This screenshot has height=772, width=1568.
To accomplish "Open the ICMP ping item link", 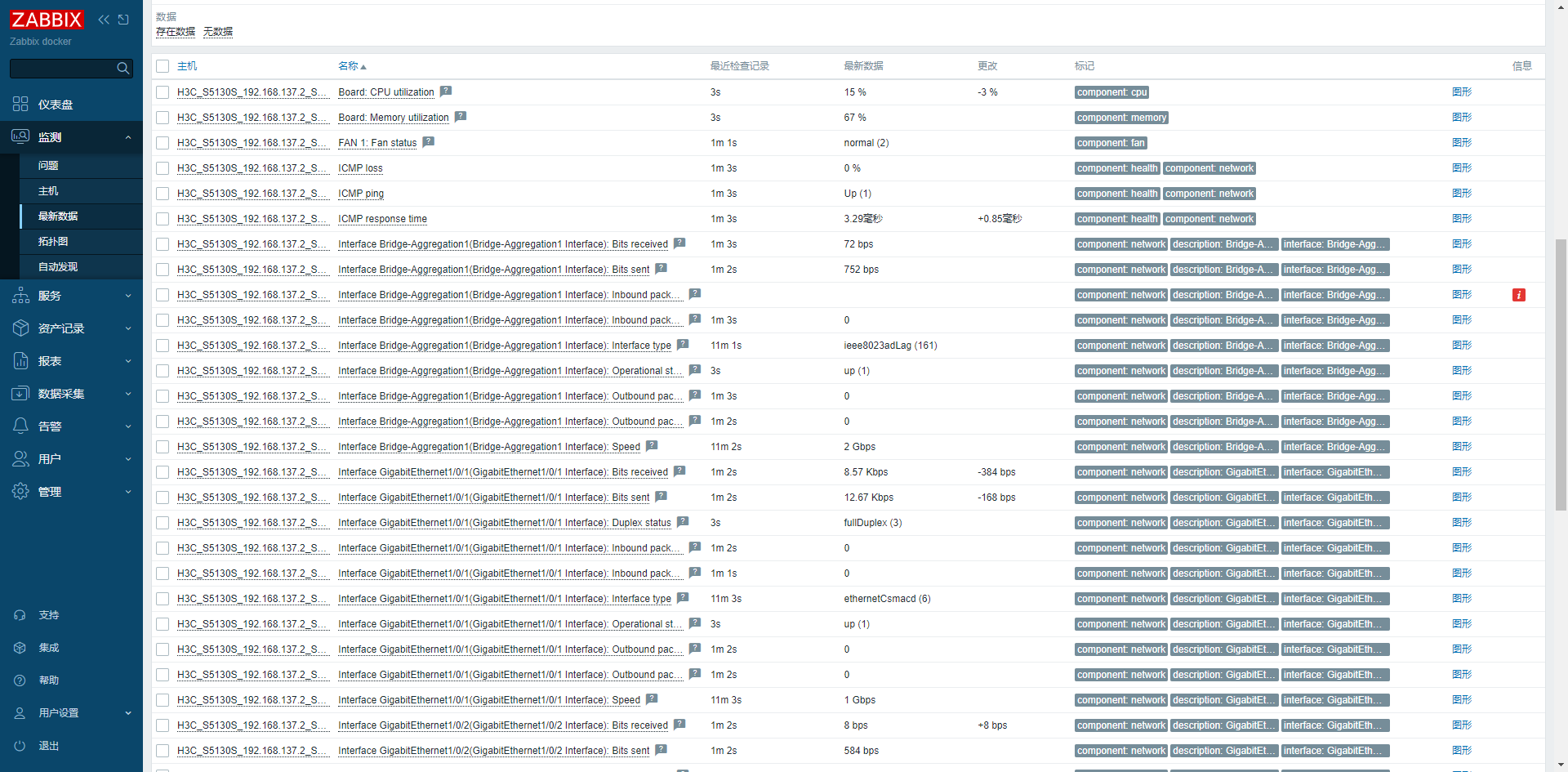I will (361, 194).
